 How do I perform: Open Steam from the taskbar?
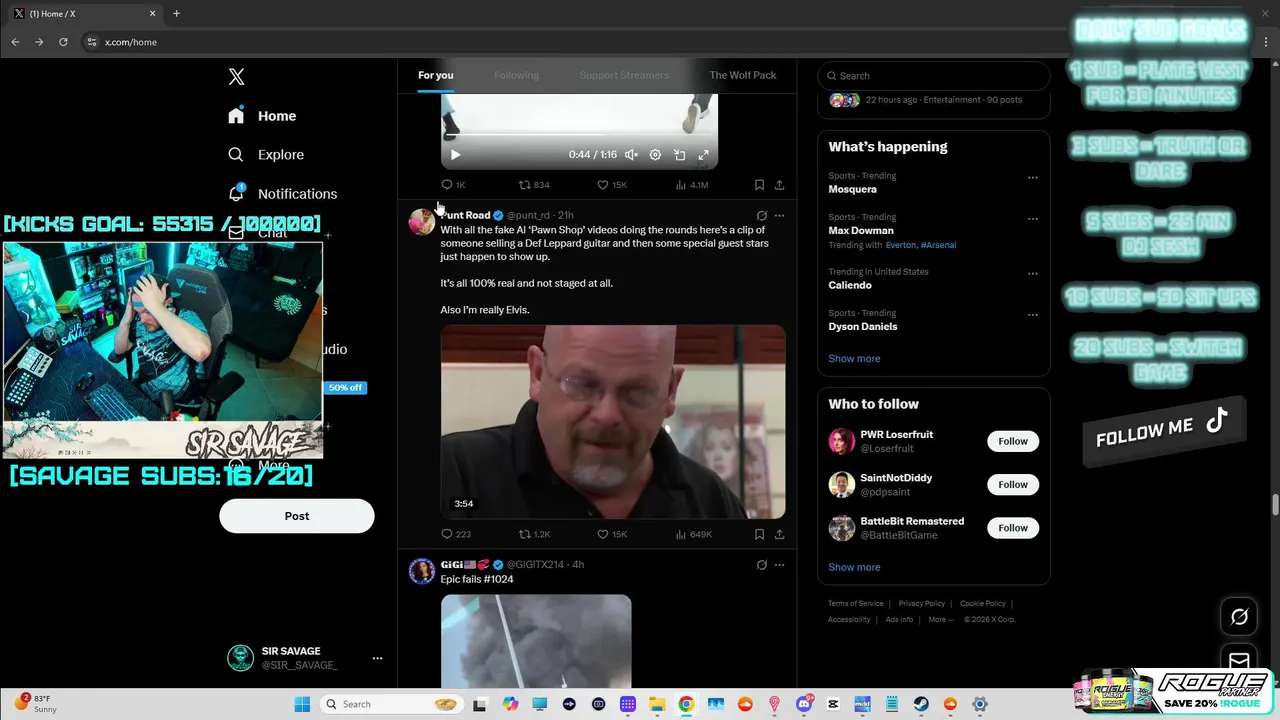[x=921, y=704]
